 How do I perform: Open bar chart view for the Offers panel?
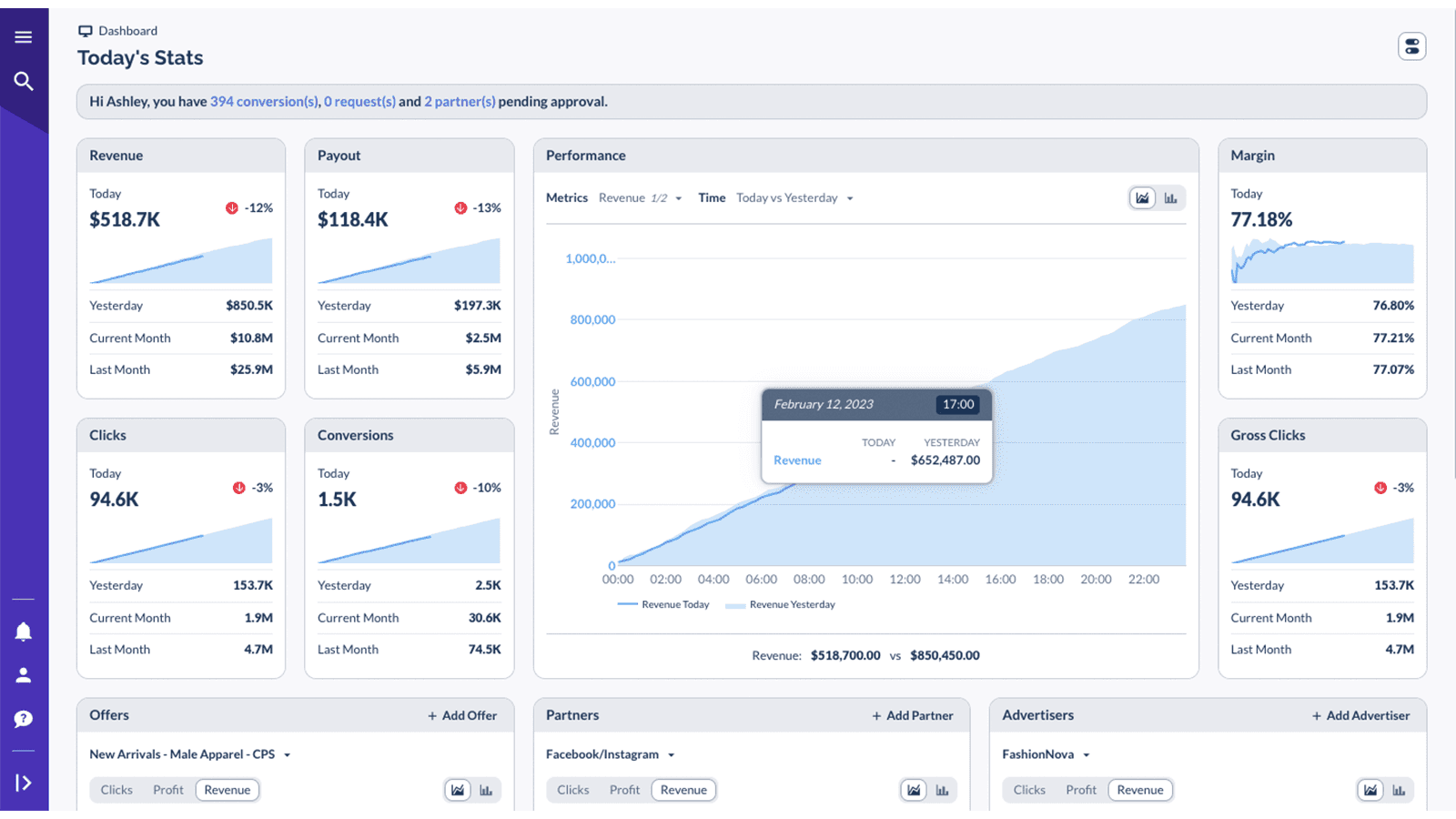[488, 790]
